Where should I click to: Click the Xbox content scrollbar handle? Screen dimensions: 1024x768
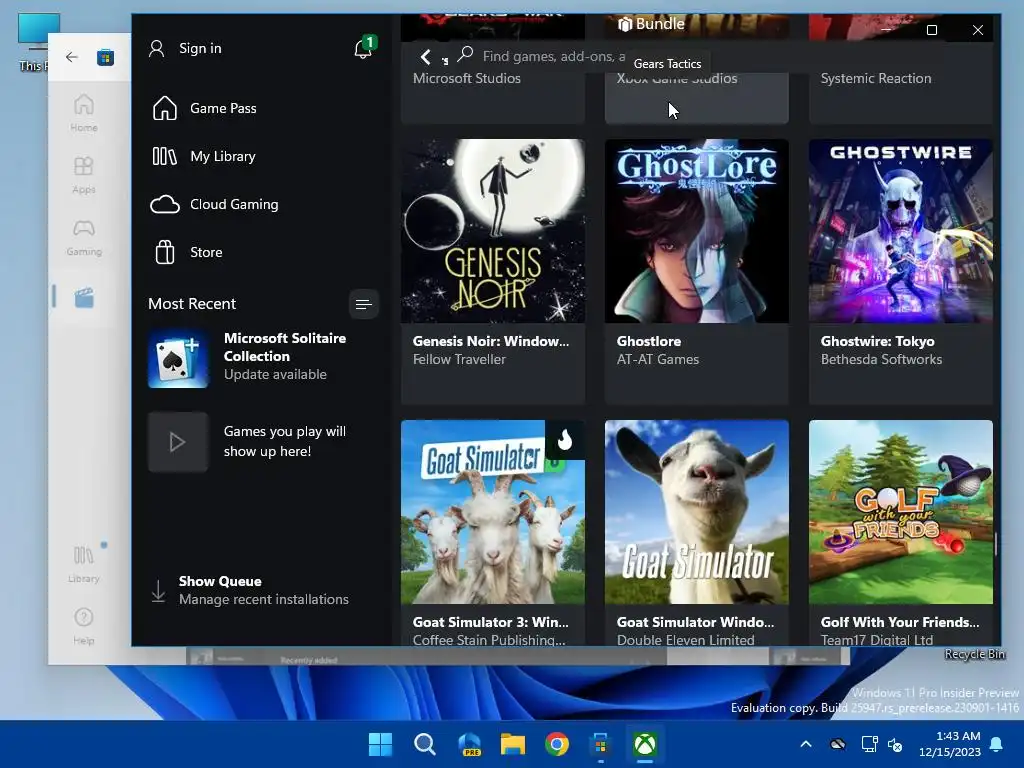(x=996, y=544)
